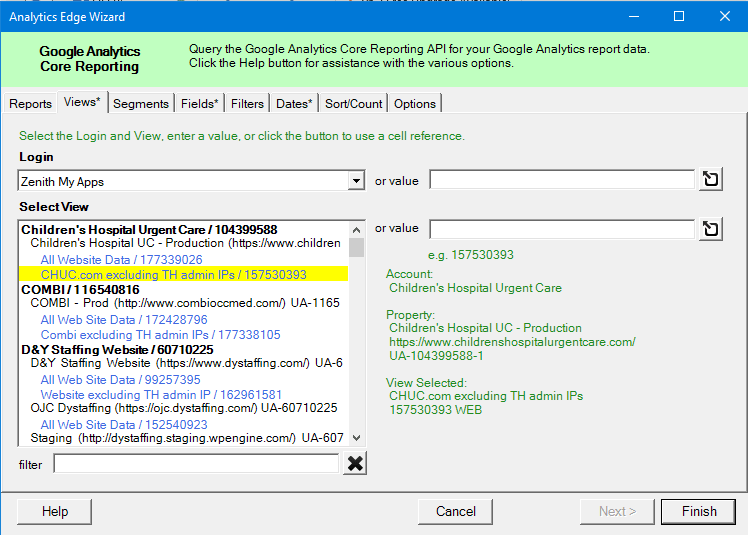Open the Sort/Count tab

353,104
